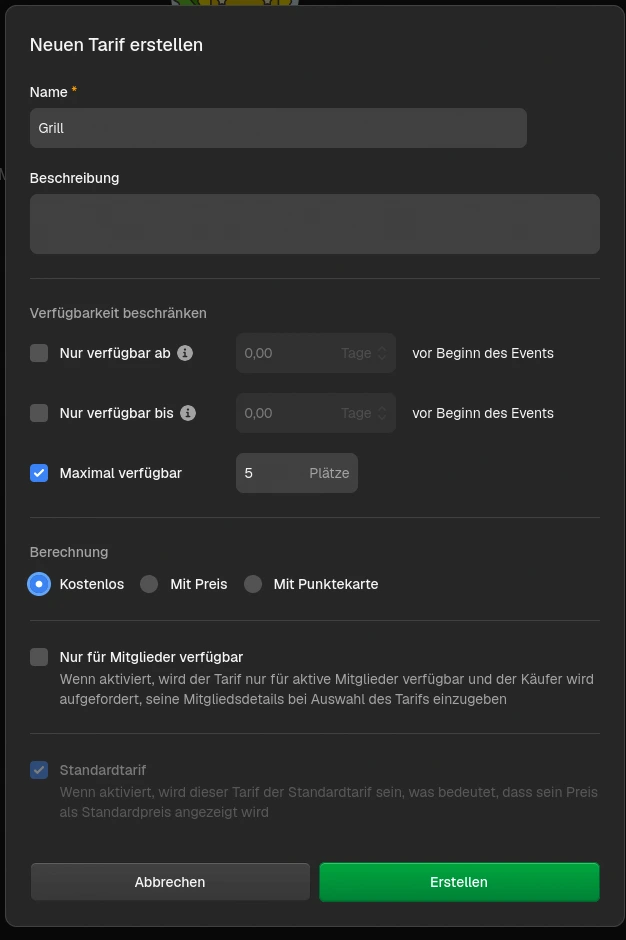This screenshot has height=940, width=626.
Task: Click the 'Nur für Mitglieder verfügbar' label
Action: [151, 657]
